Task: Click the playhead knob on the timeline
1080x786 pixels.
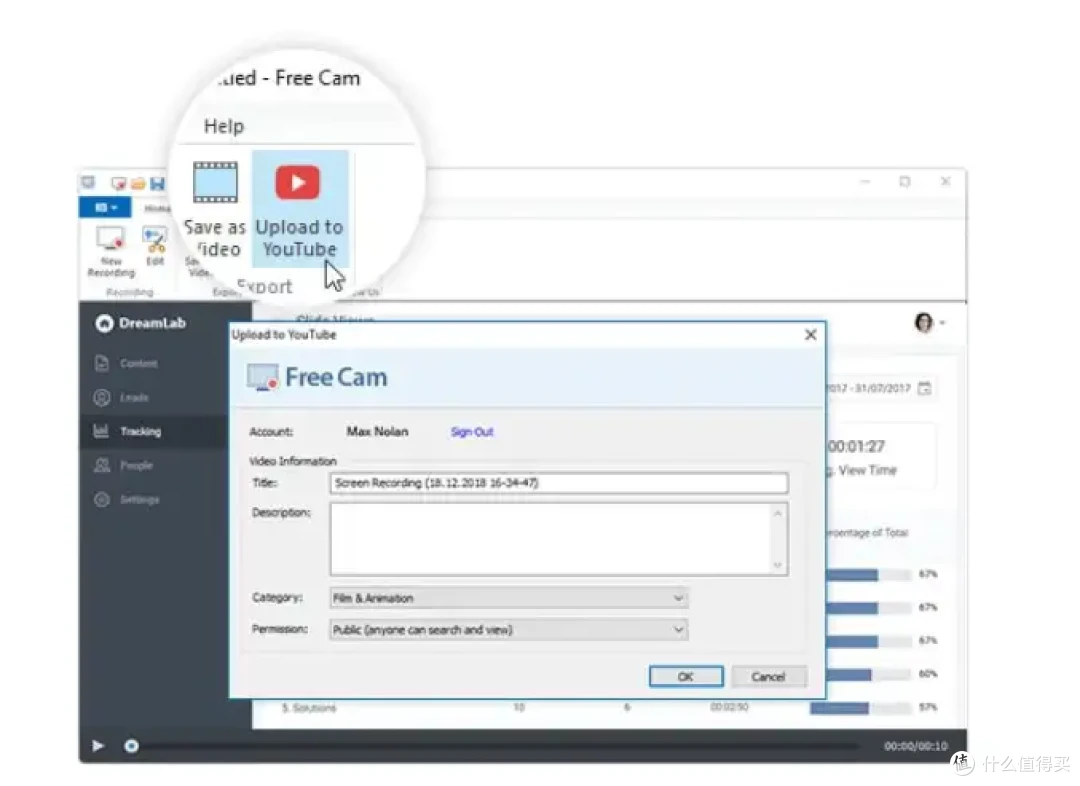Action: (x=131, y=745)
